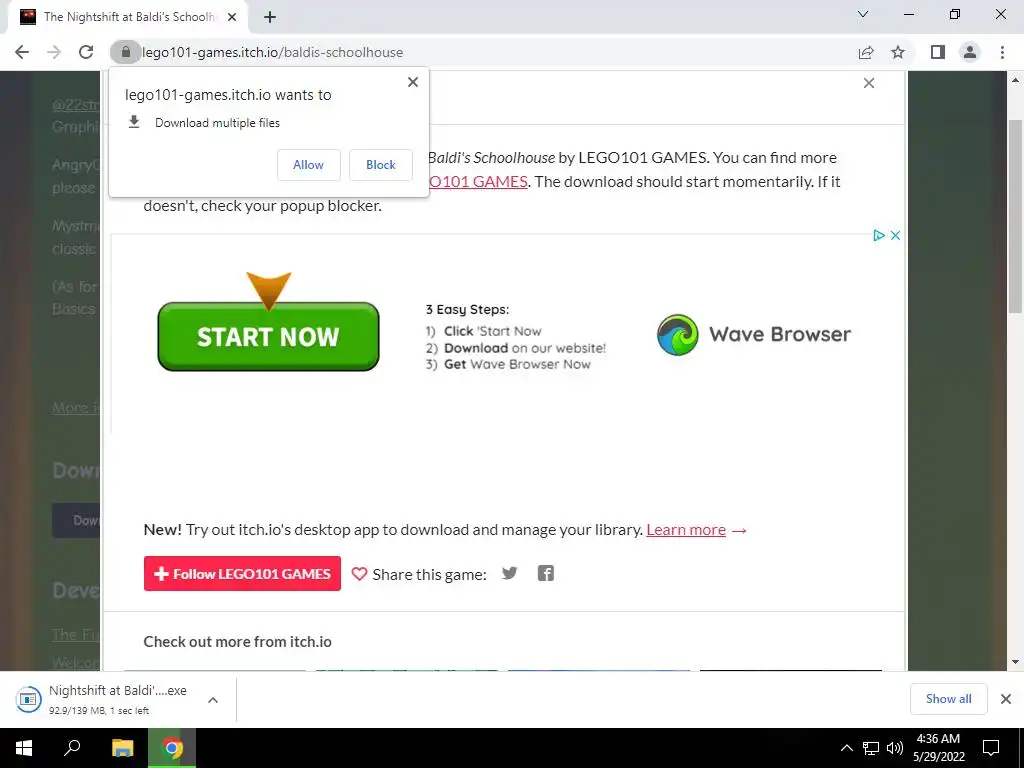Open the Learn more link
Screen dimensions: 1024x768
(686, 530)
